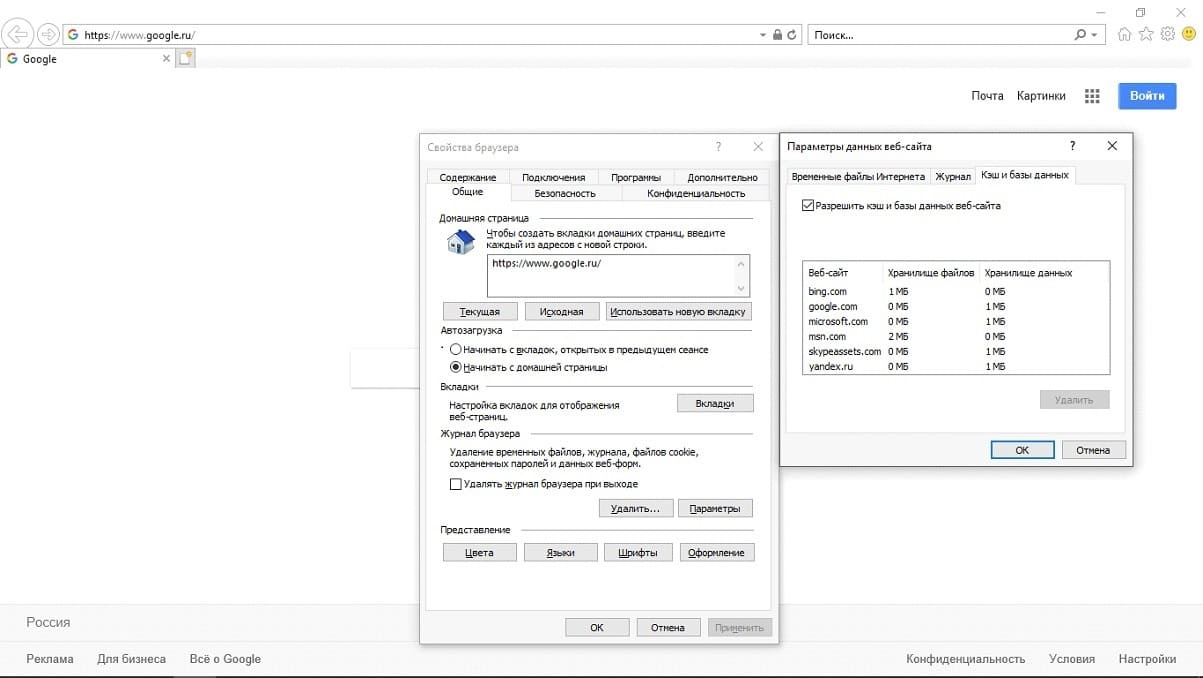Expand the address bar autocomplete dropdown arrow
Viewport: 1203px width, 678px height.
[763, 35]
